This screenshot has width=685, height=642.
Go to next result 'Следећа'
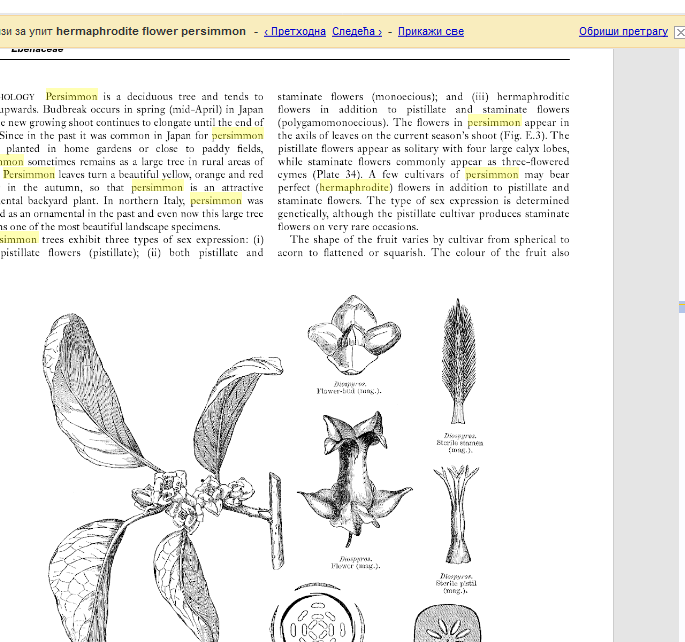coord(357,31)
